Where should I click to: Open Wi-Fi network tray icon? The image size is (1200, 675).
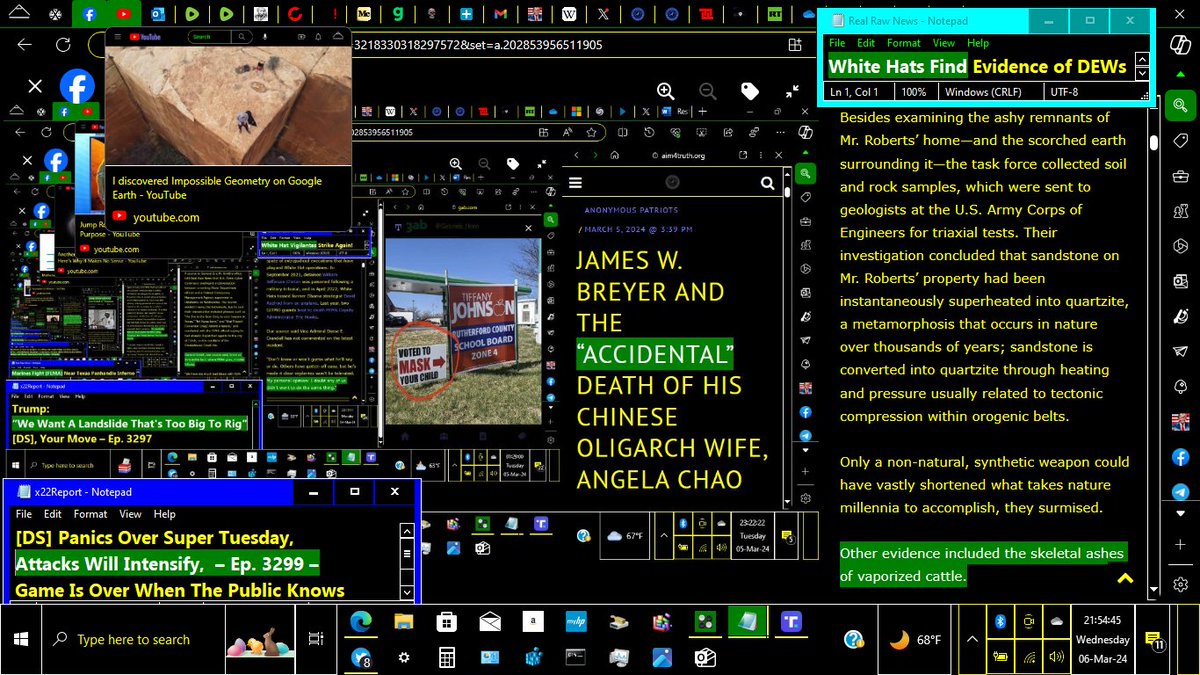click(x=1028, y=656)
